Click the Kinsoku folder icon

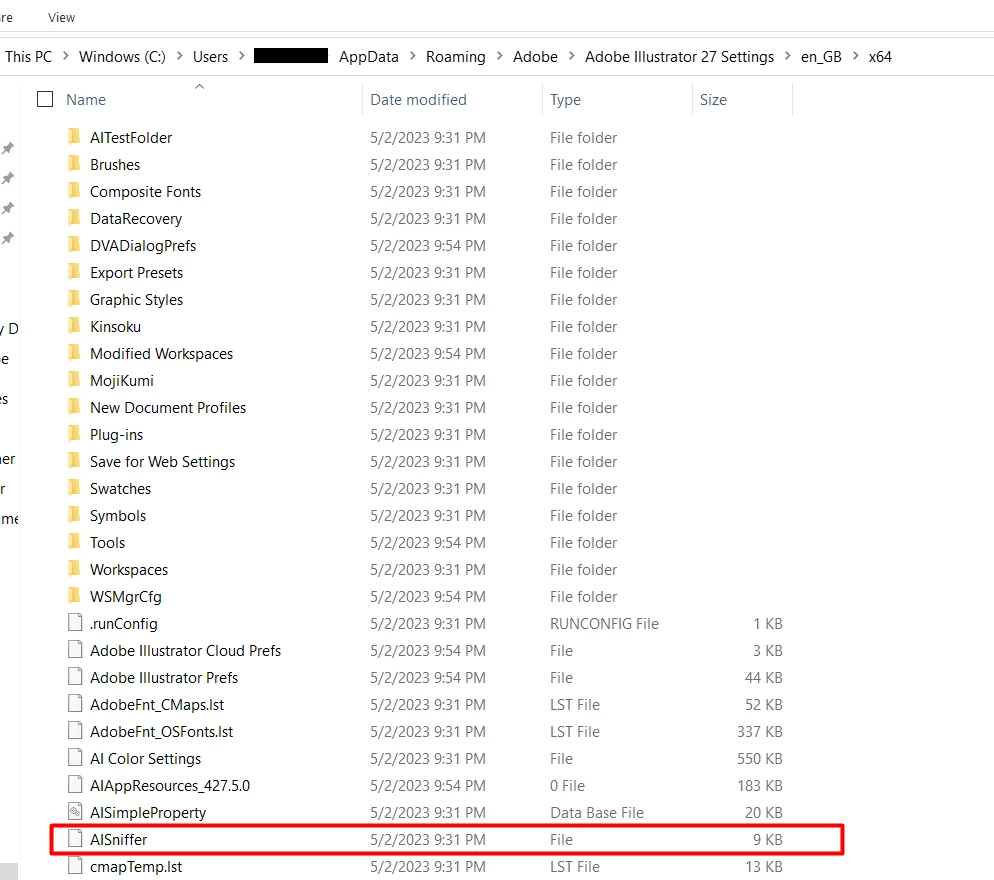point(74,325)
